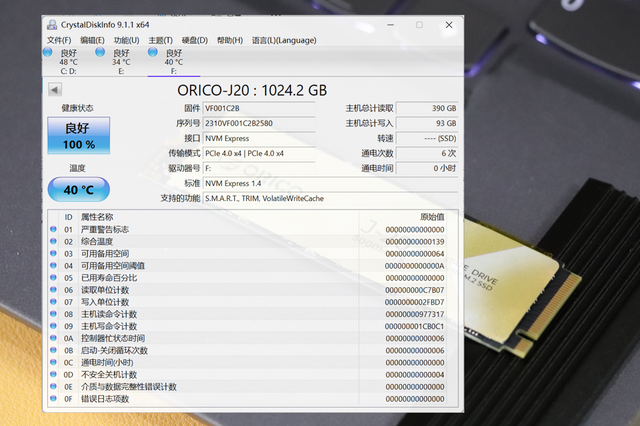Select the raw value 0000000000000A

click(x=415, y=266)
